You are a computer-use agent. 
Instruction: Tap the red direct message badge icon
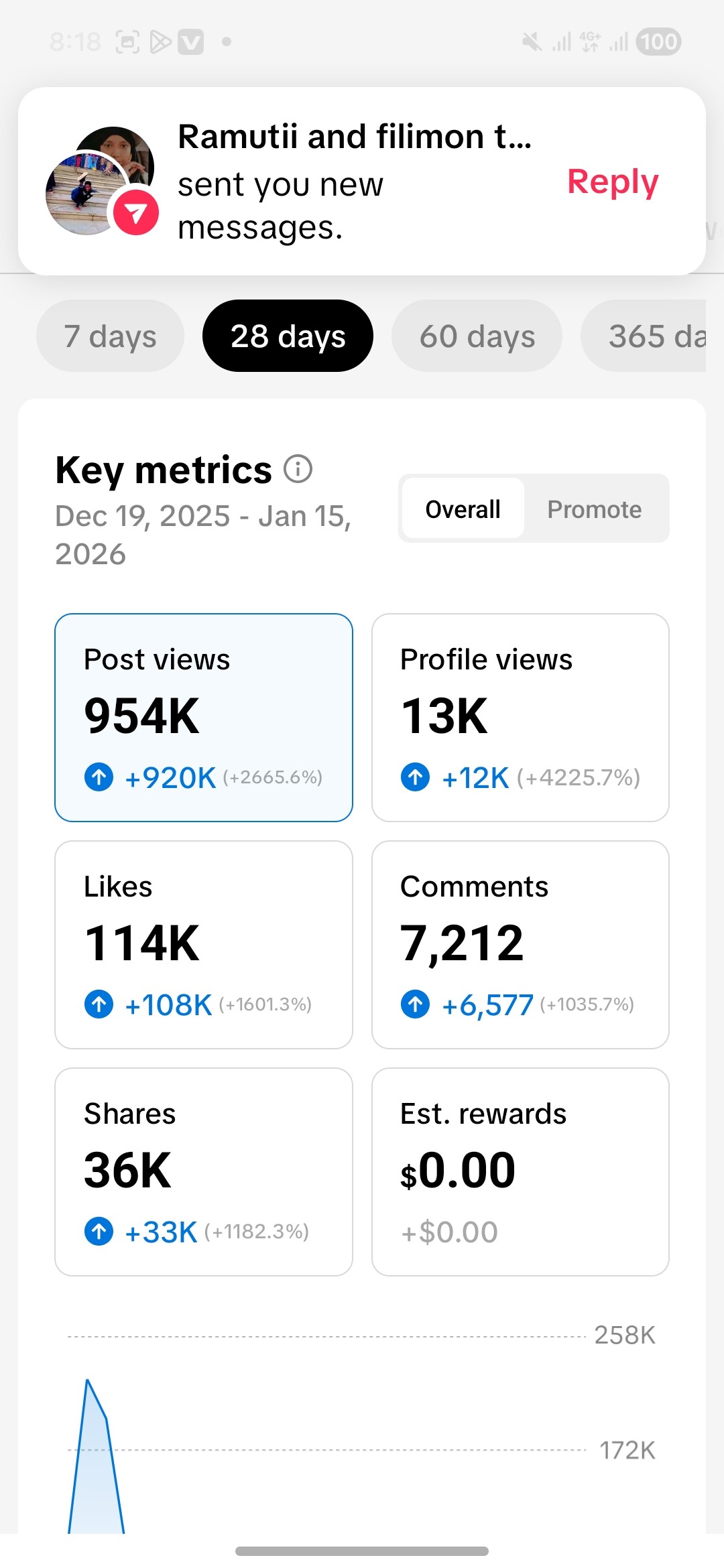(136, 212)
